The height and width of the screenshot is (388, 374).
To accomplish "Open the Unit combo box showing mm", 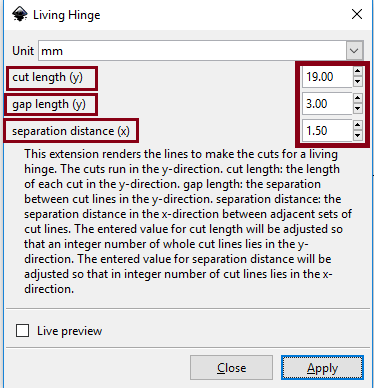I will tap(201, 51).
